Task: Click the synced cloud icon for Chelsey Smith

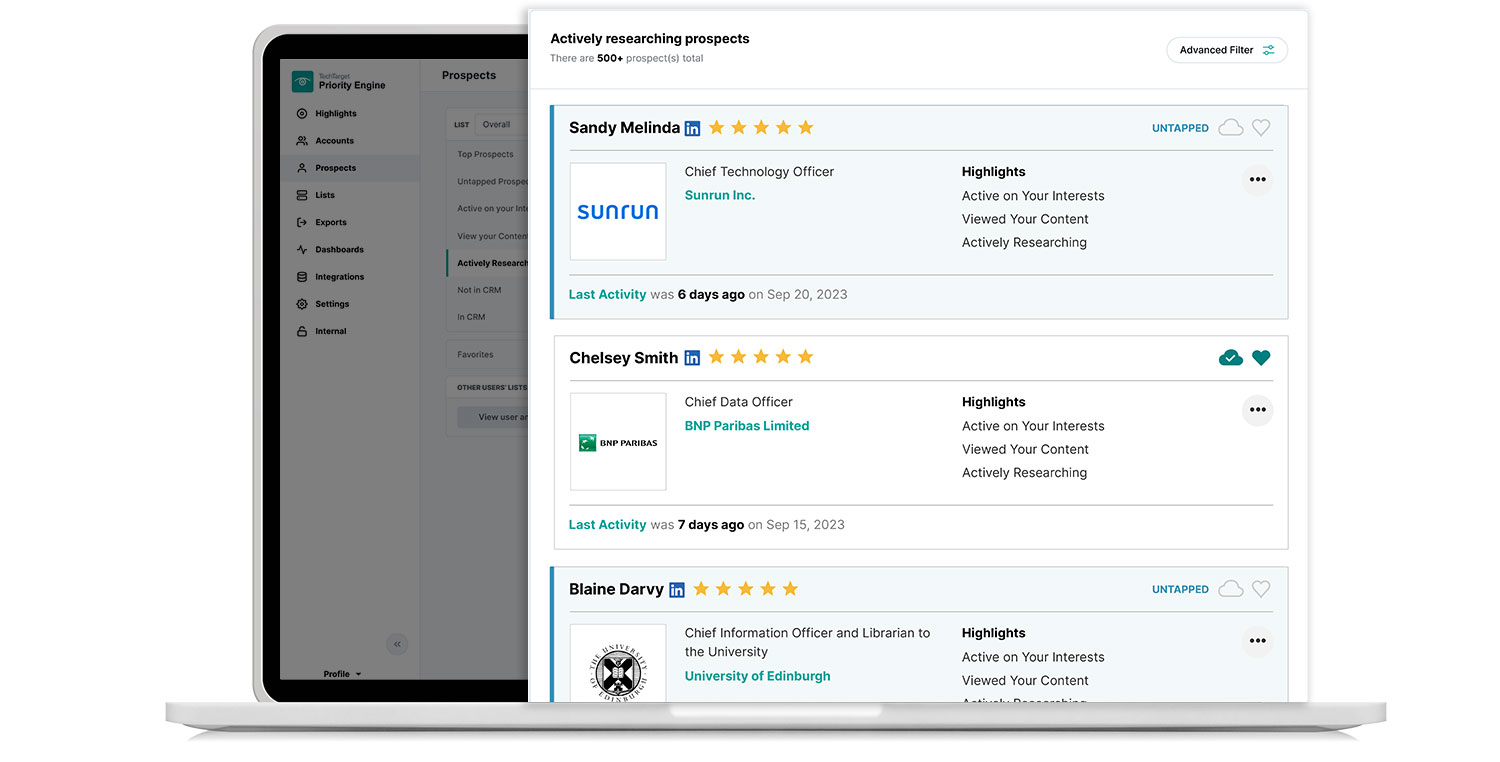Action: pos(1231,358)
